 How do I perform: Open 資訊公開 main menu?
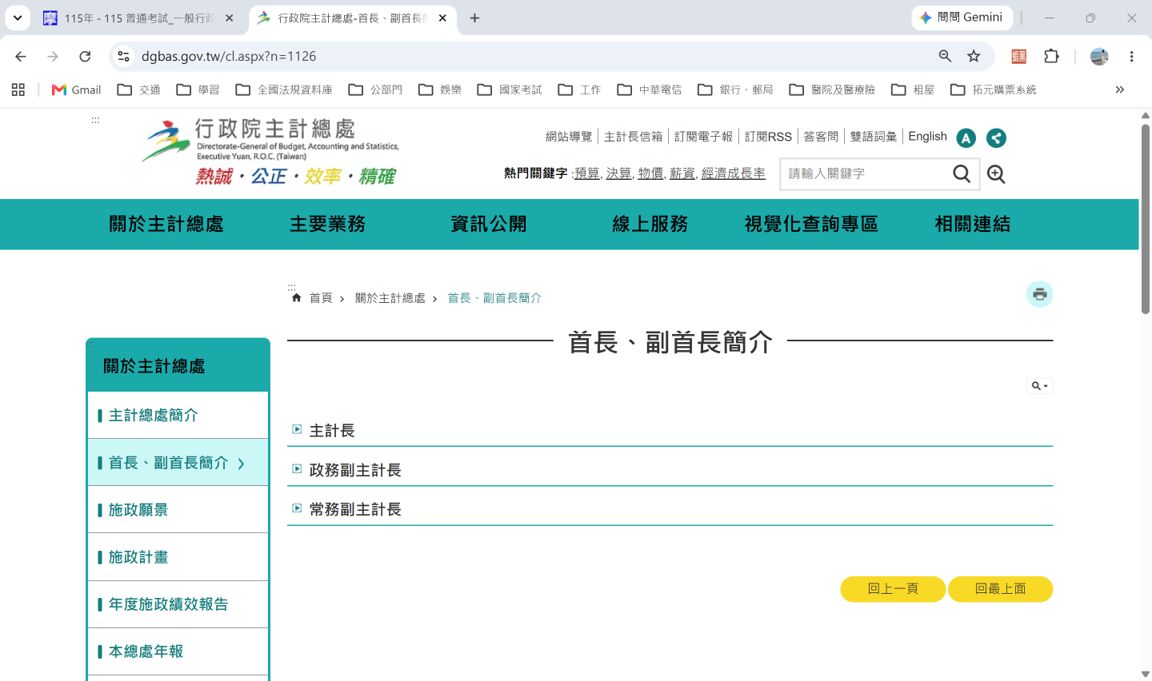[x=489, y=224]
